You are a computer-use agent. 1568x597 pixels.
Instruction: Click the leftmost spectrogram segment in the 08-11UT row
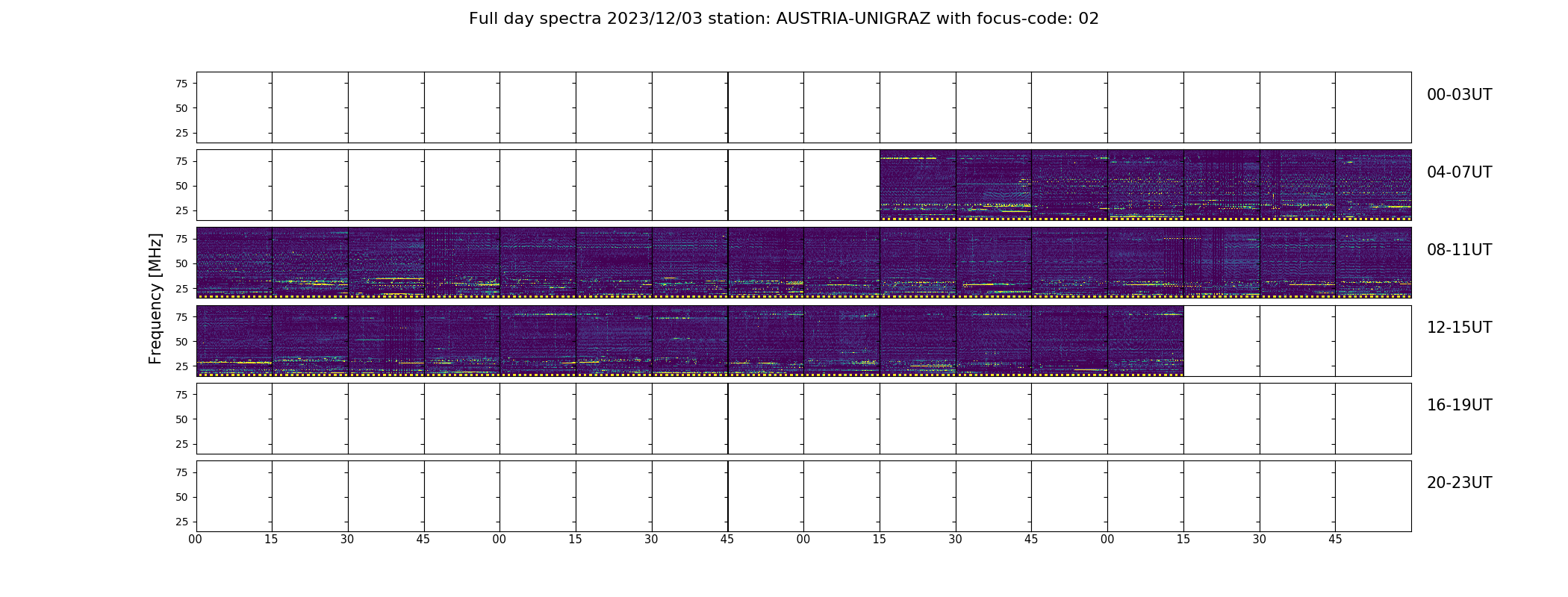tap(234, 263)
